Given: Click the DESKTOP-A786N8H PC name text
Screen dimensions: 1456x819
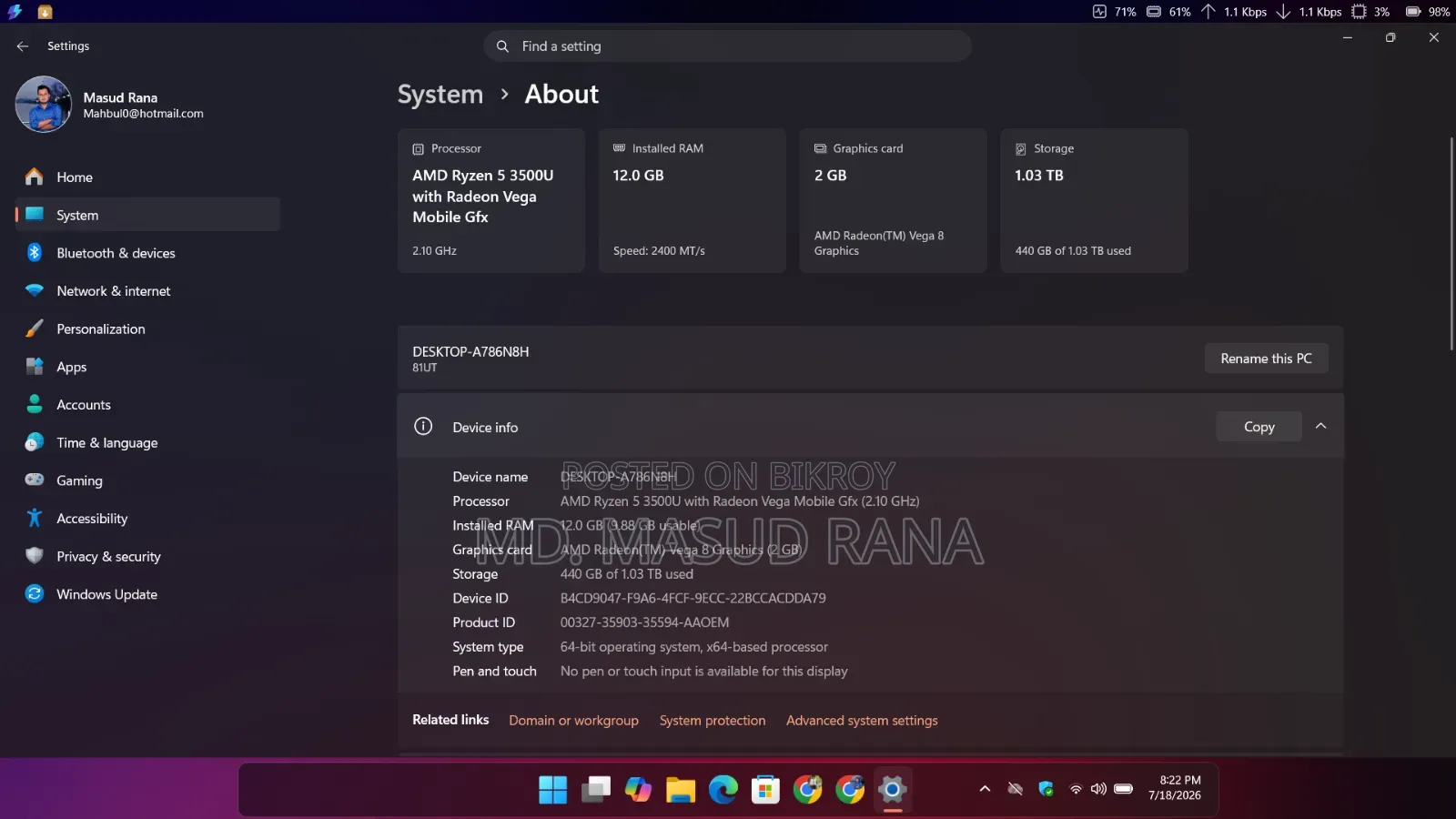Looking at the screenshot, I should click(x=470, y=352).
